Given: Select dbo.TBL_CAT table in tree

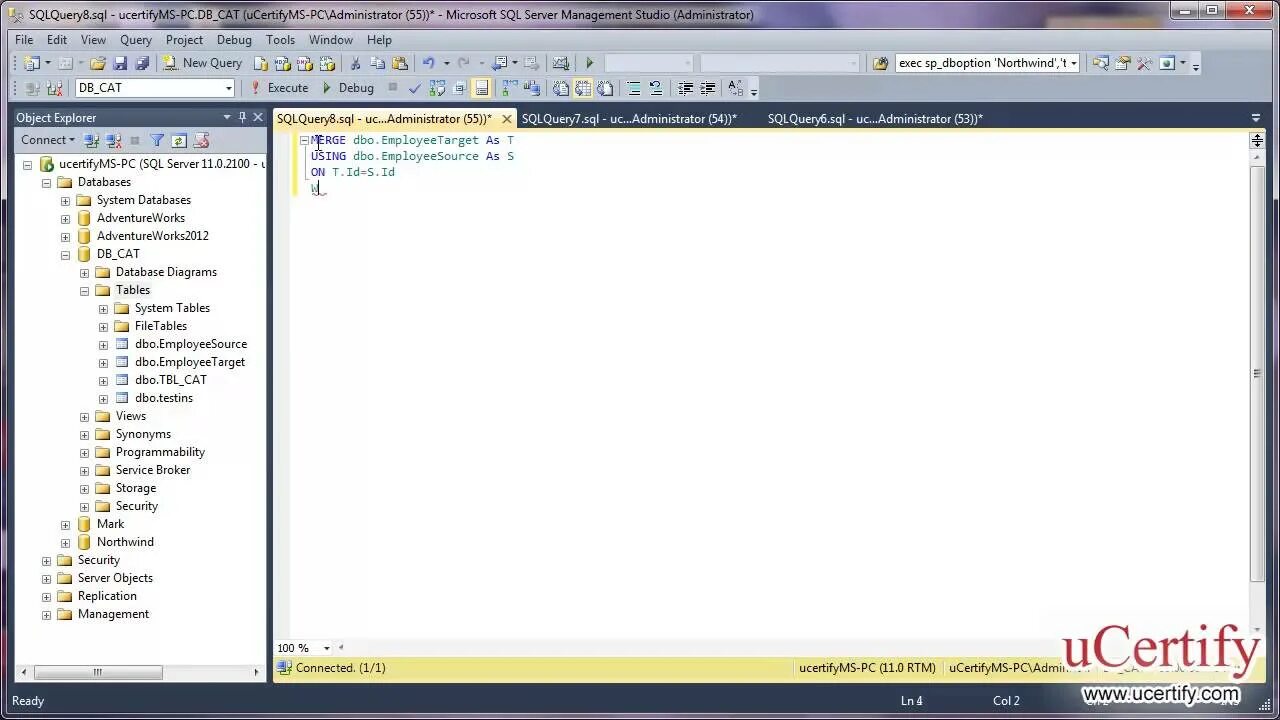Looking at the screenshot, I should point(171,380).
